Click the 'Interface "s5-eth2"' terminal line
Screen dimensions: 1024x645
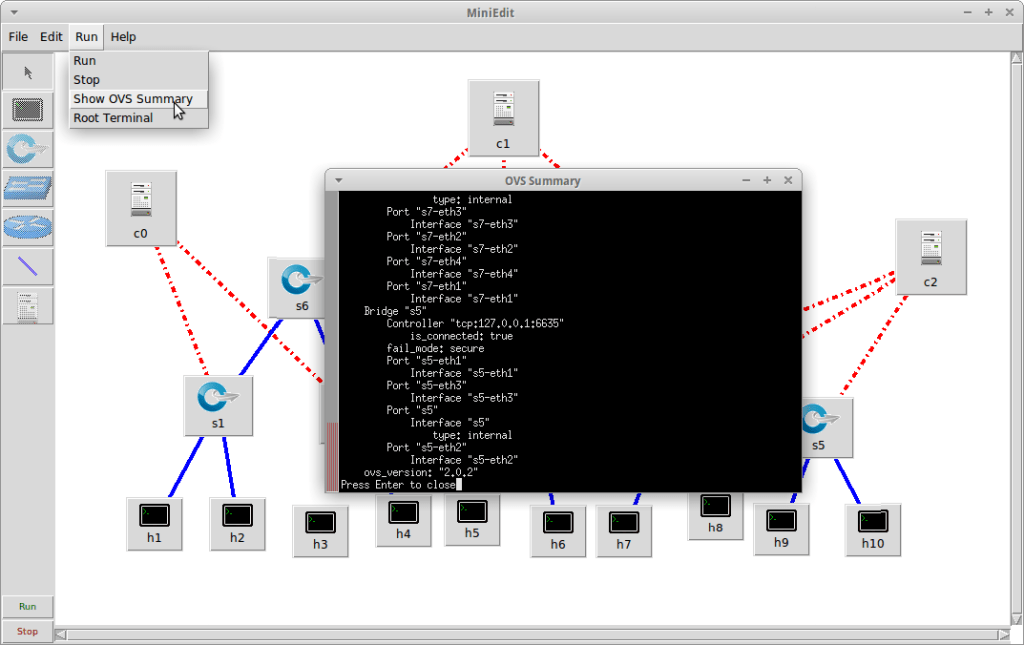(x=464, y=460)
